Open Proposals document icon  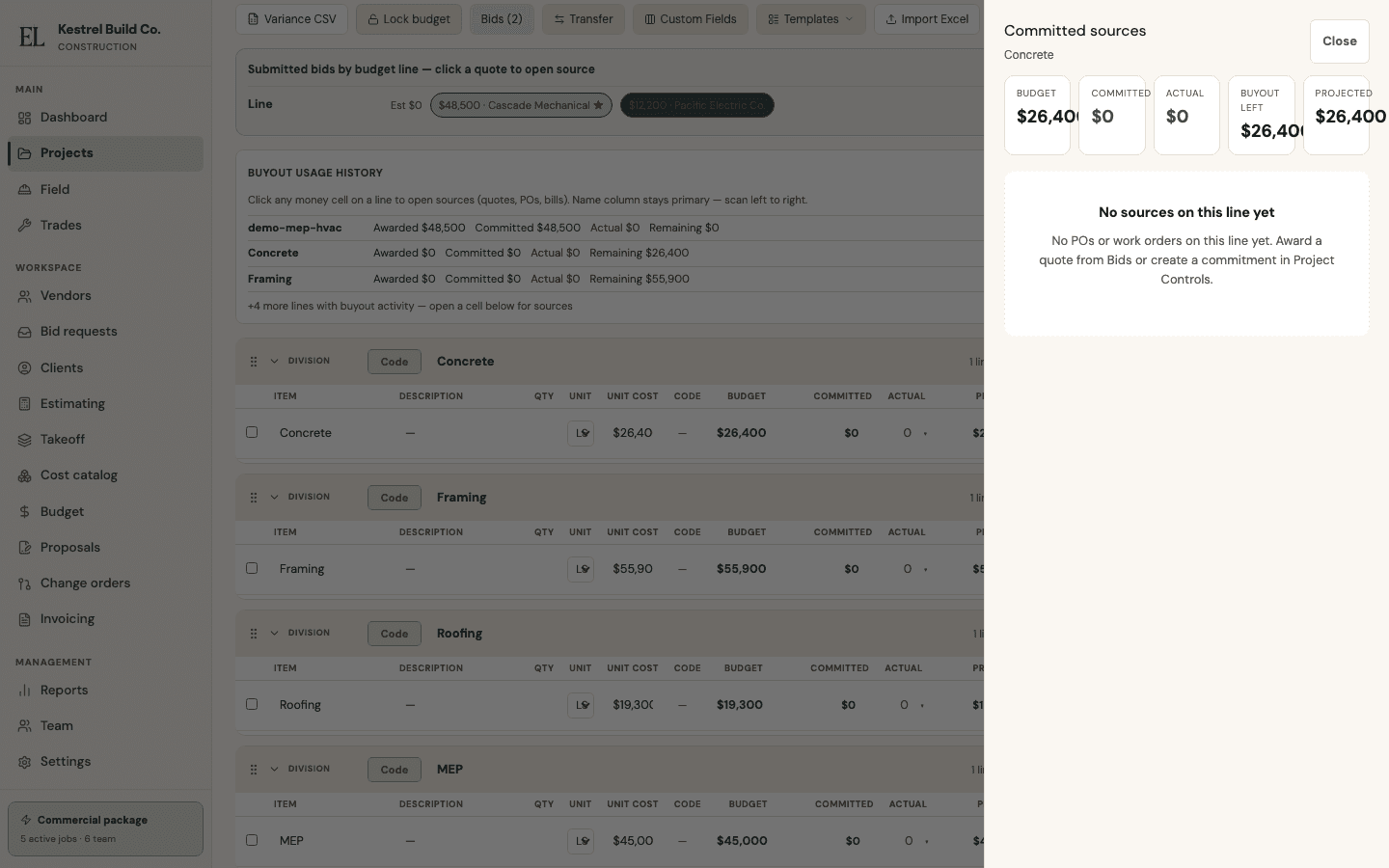click(x=25, y=548)
